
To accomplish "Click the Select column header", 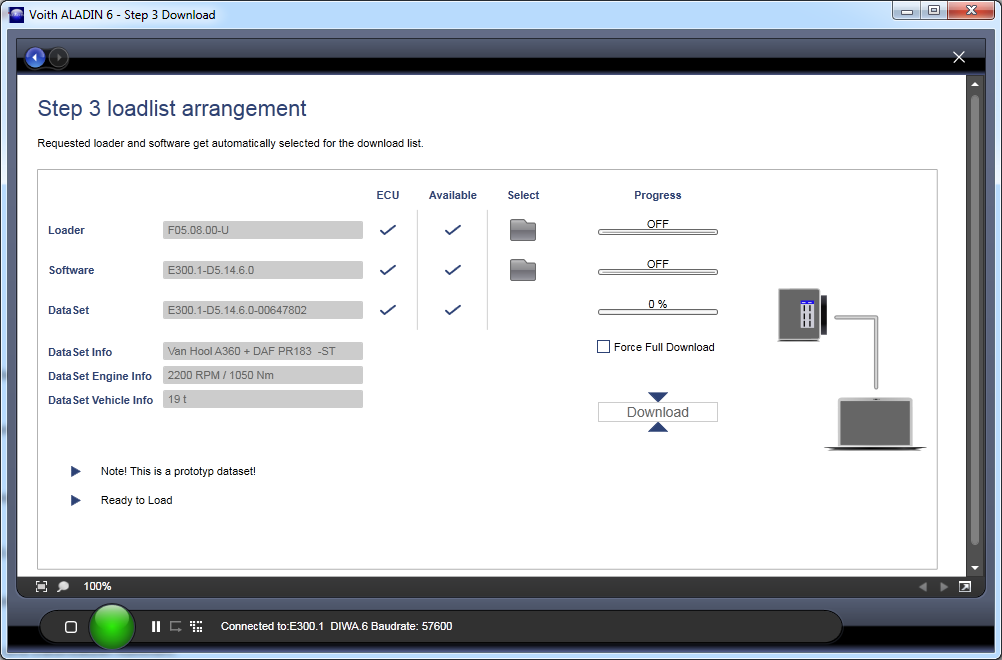I will point(523,196).
